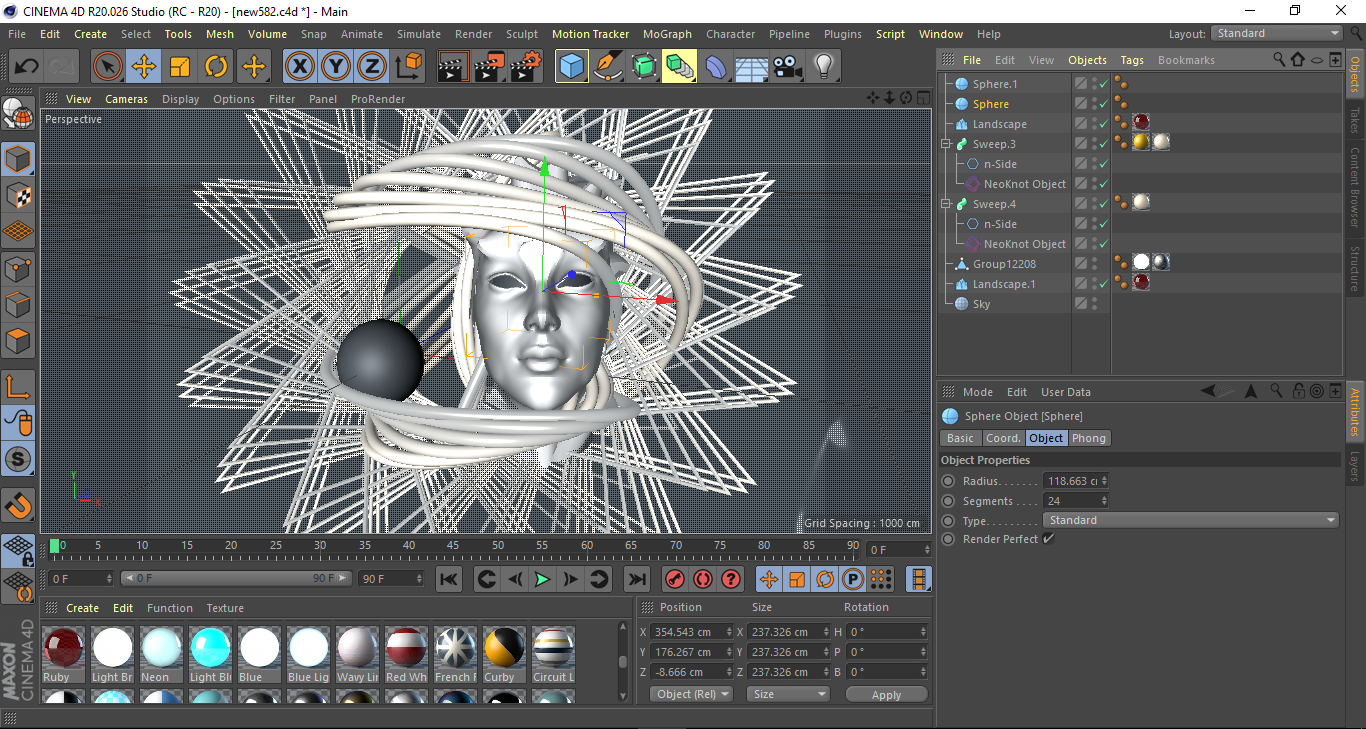Screen dimensions: 1366x729
Task: Open the Deformer objects icon
Action: pyautogui.click(x=716, y=67)
